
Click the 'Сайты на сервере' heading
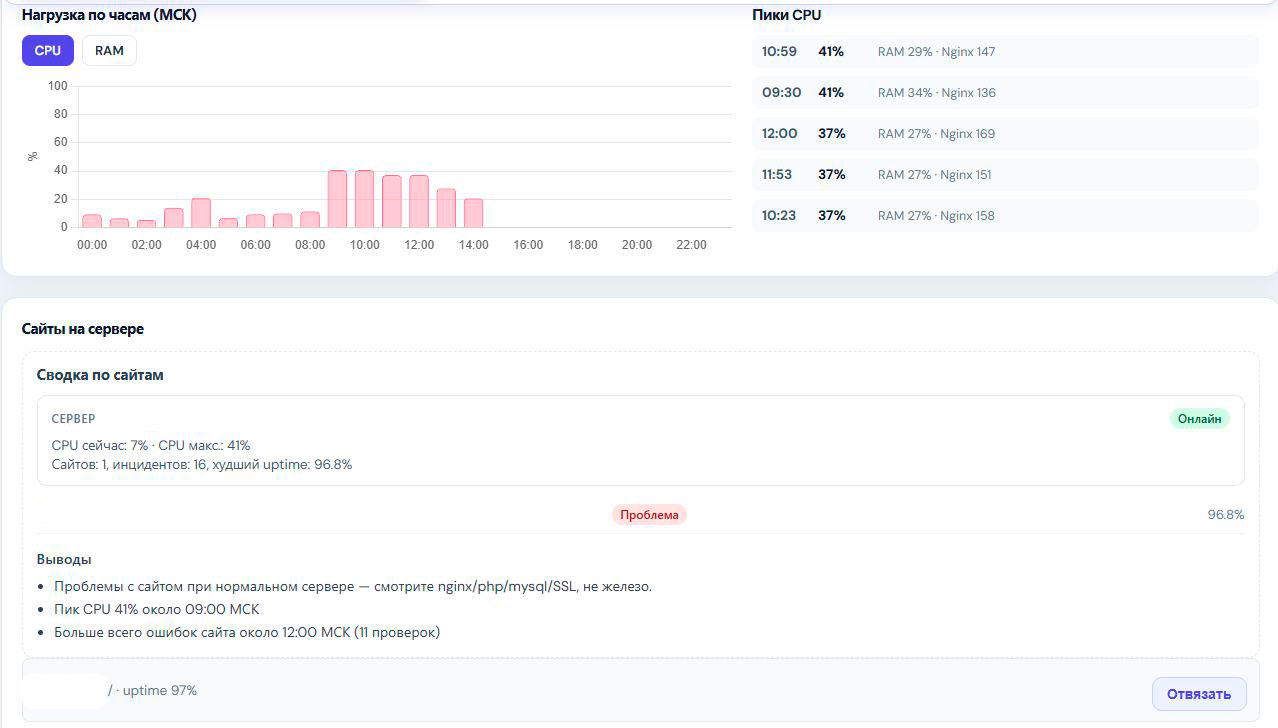click(x=83, y=329)
